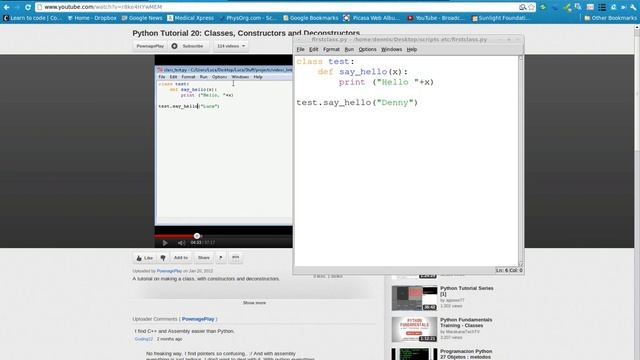The width and height of the screenshot is (640, 360).
Task: Open the Format menu in firstclass.py editor
Action: click(331, 49)
